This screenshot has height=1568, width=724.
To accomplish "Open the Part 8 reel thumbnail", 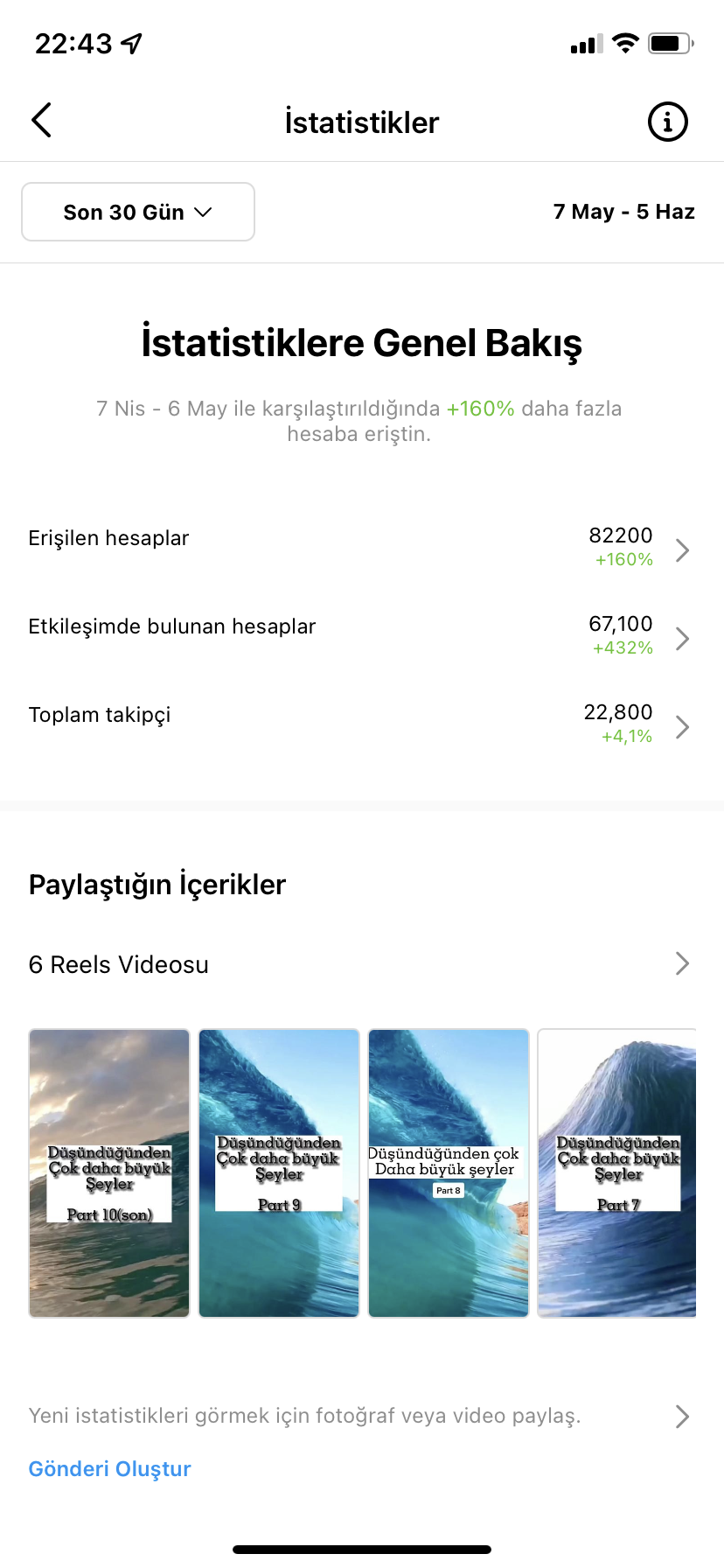I will pos(449,1173).
